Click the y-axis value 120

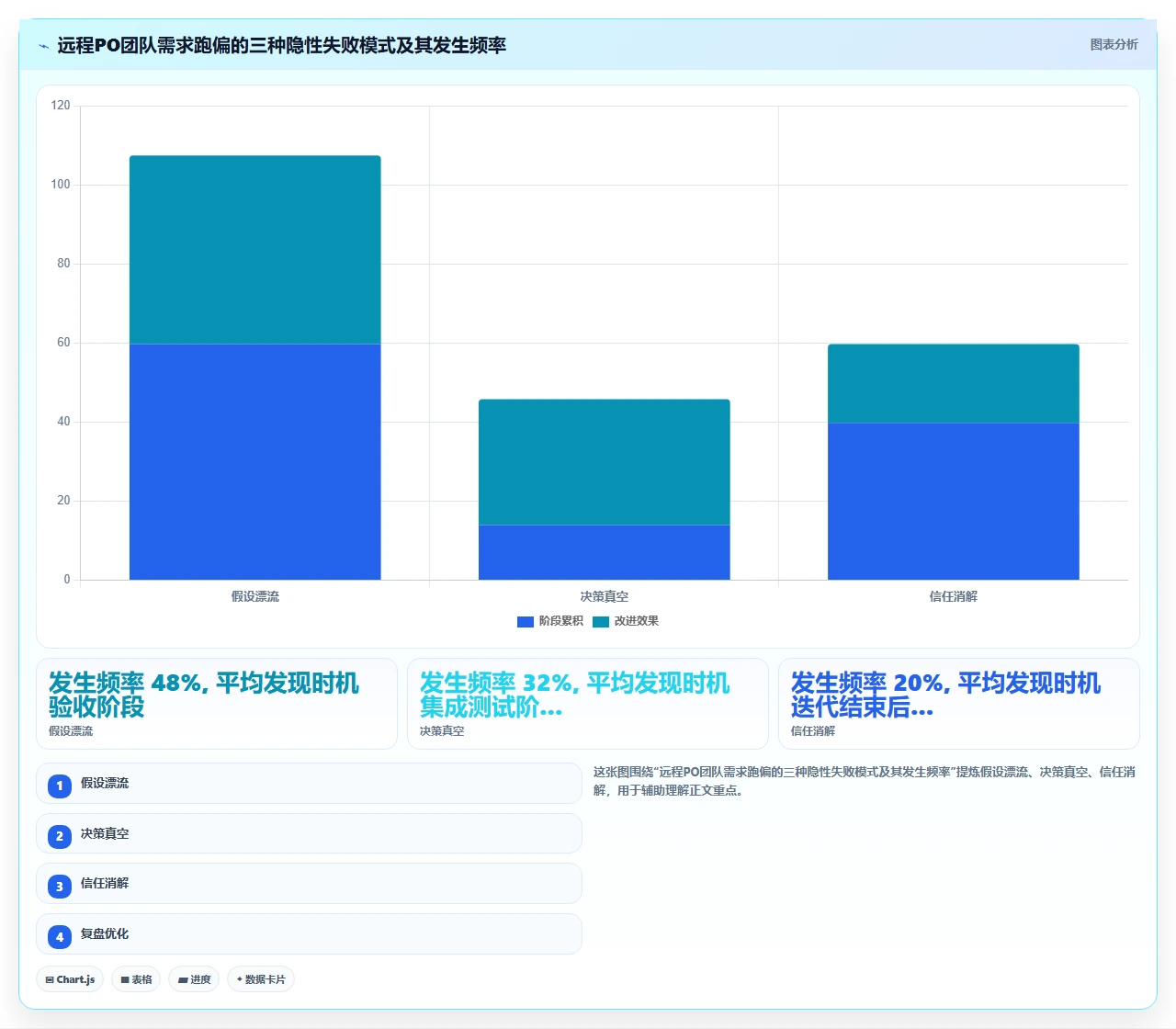coord(61,106)
